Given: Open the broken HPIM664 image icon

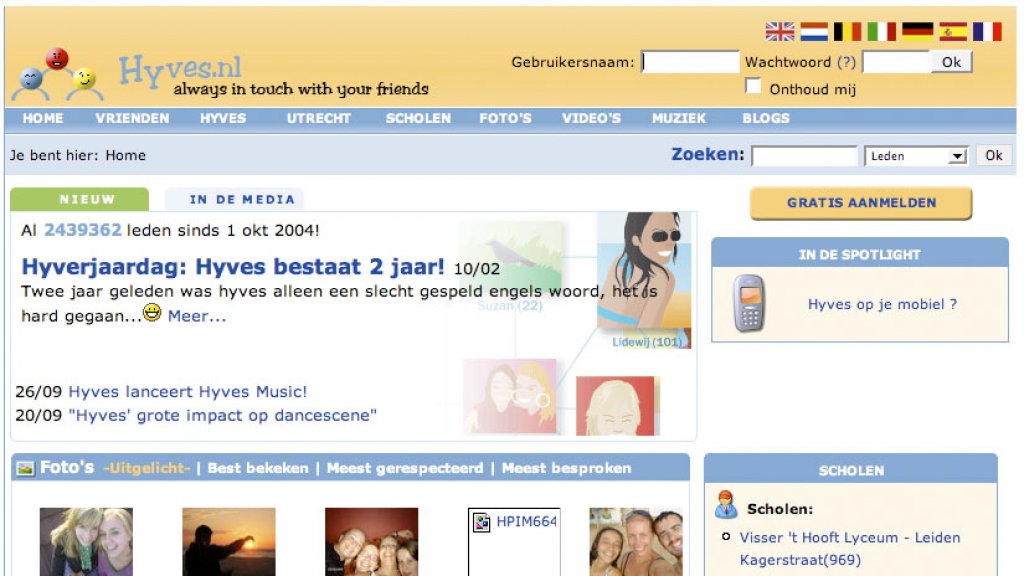Looking at the screenshot, I should coord(481,522).
